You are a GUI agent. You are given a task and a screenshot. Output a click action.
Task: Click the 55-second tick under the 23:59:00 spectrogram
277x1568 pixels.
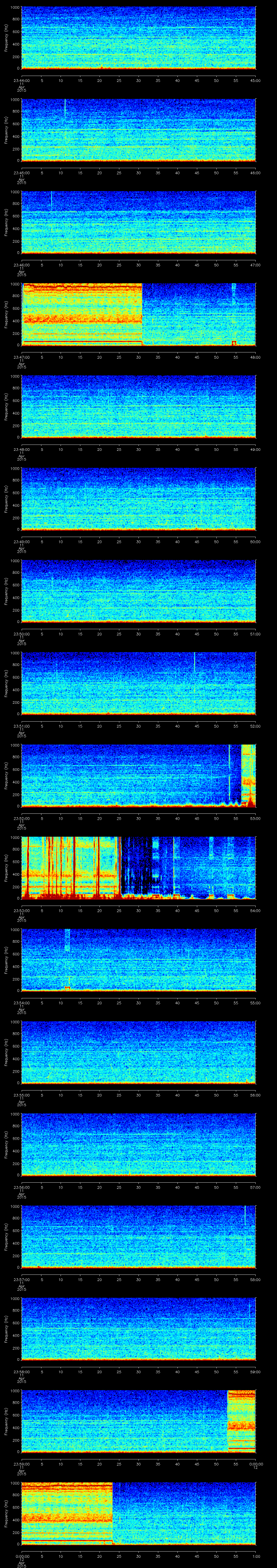(x=236, y=1464)
